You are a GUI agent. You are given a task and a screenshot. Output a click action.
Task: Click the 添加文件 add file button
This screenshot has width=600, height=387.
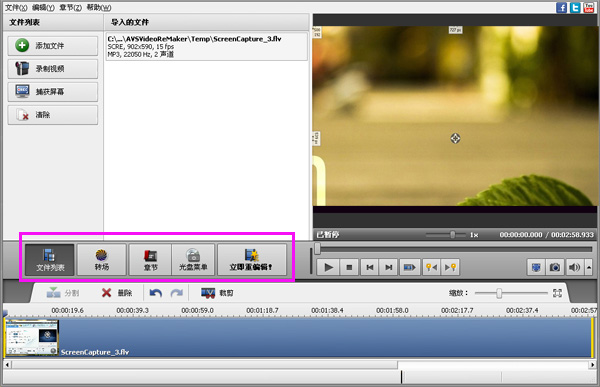[x=53, y=46]
